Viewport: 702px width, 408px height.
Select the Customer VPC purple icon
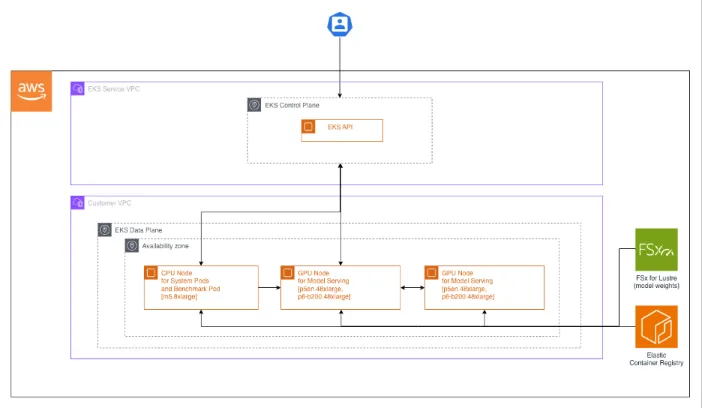point(77,202)
